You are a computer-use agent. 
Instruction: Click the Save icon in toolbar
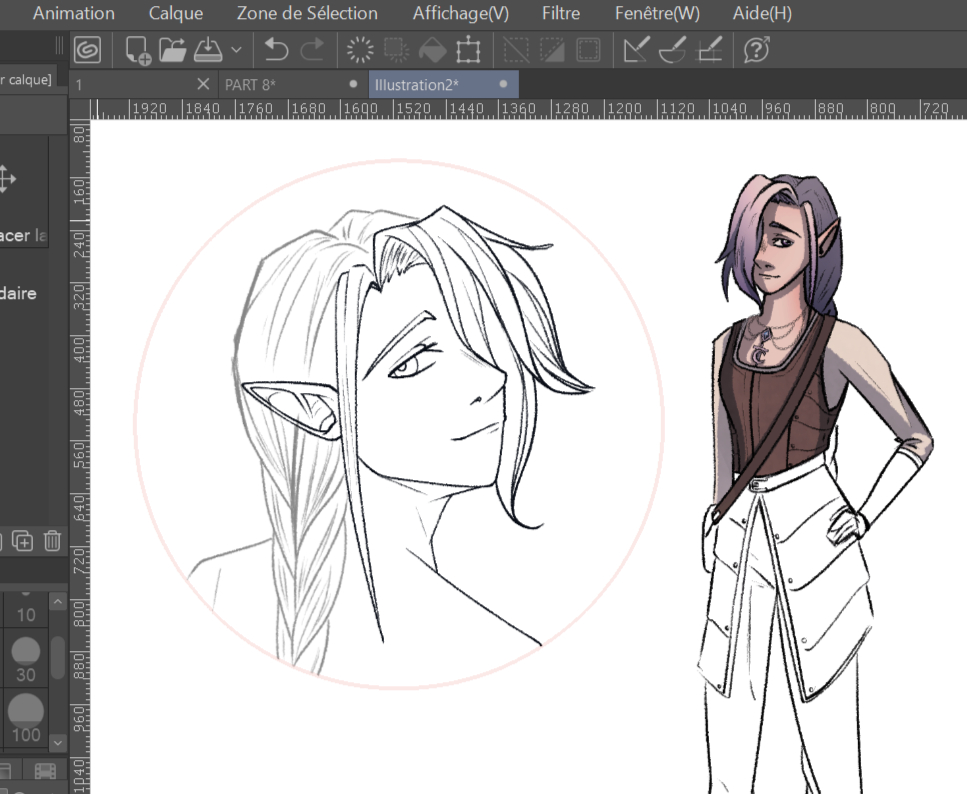(x=207, y=49)
